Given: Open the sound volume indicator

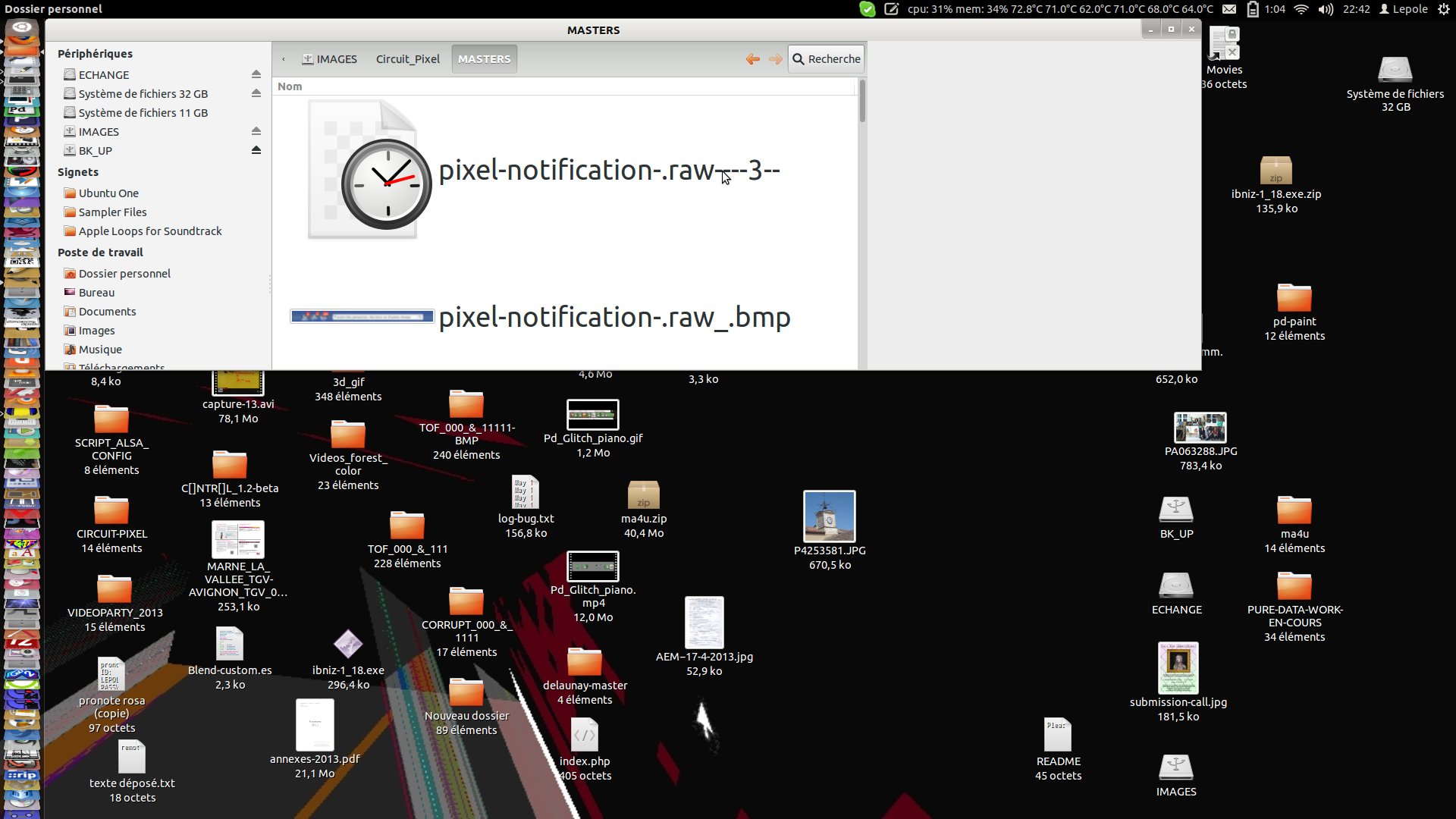Looking at the screenshot, I should click(x=1326, y=9).
